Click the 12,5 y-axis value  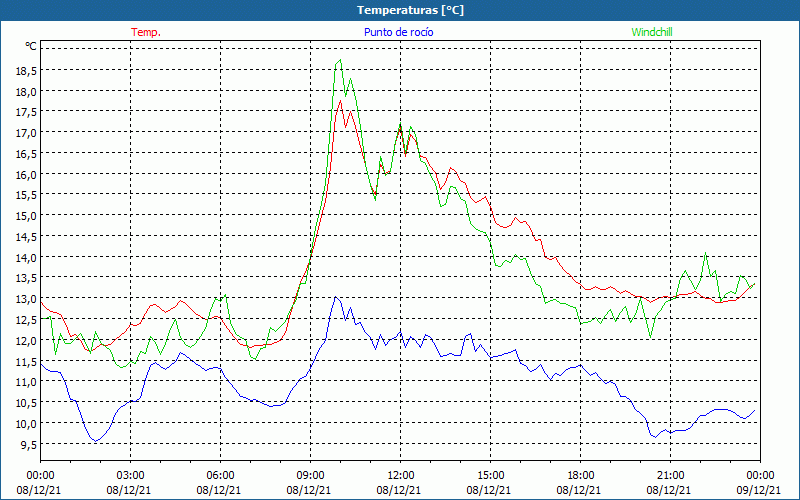click(27, 319)
